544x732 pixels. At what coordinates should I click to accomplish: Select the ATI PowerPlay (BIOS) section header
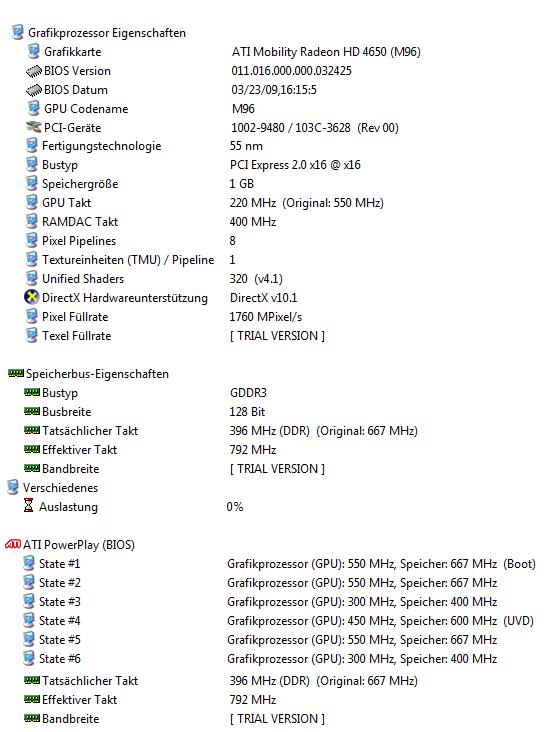79,545
